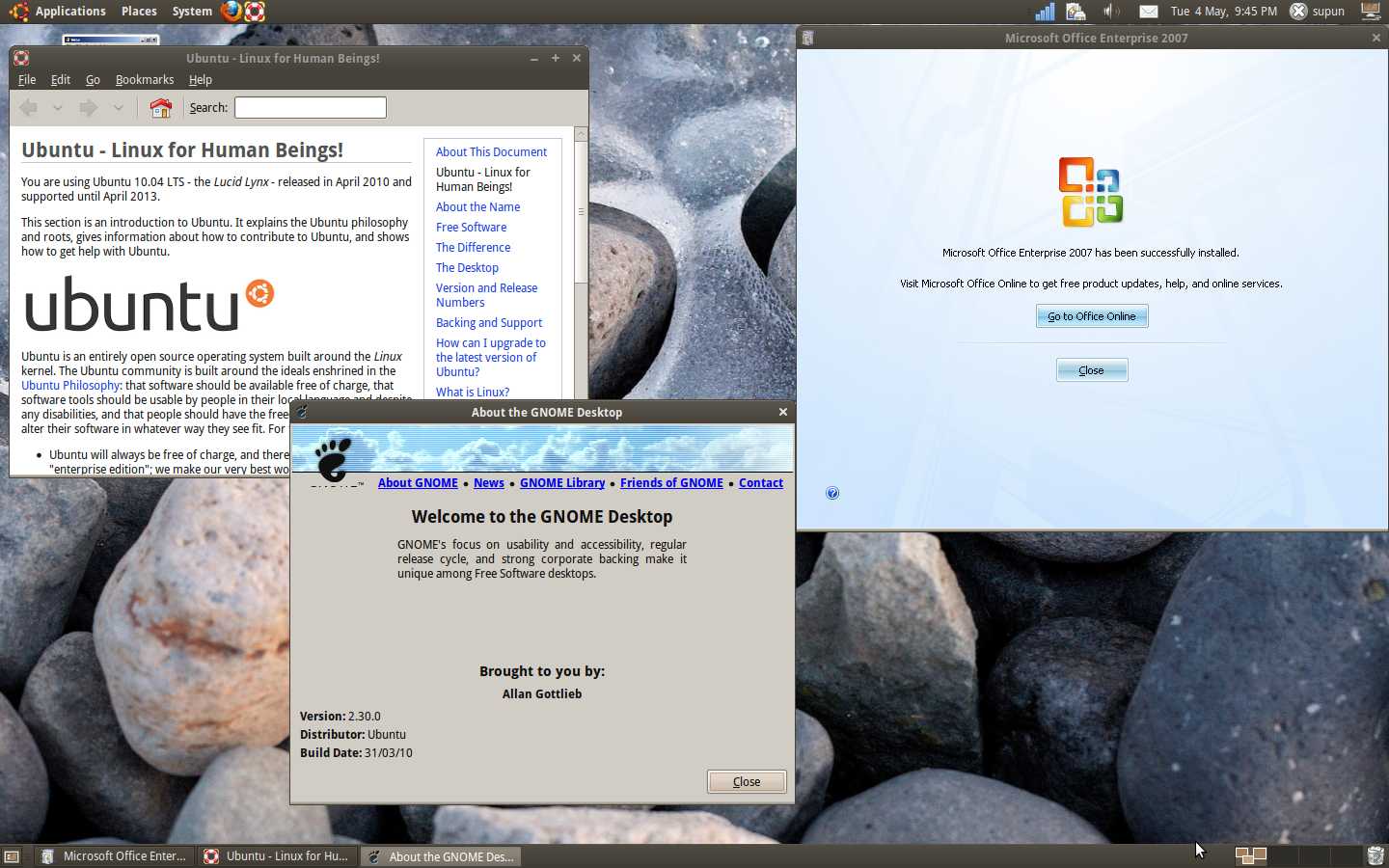Open the upgrade to latest version link
The height and width of the screenshot is (868, 1389).
pos(490,358)
